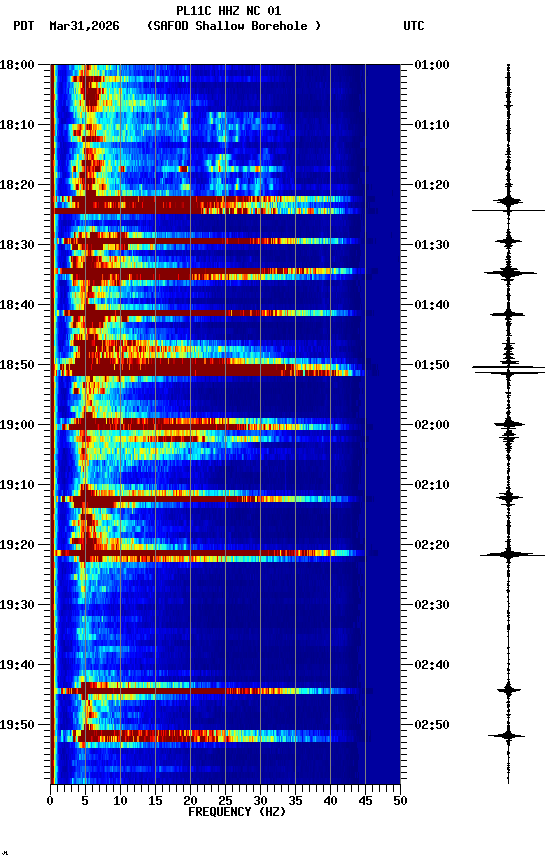This screenshot has height=864, width=552.
Task: Click the large seismogram spike near 01:50 UTC
Action: (508, 369)
